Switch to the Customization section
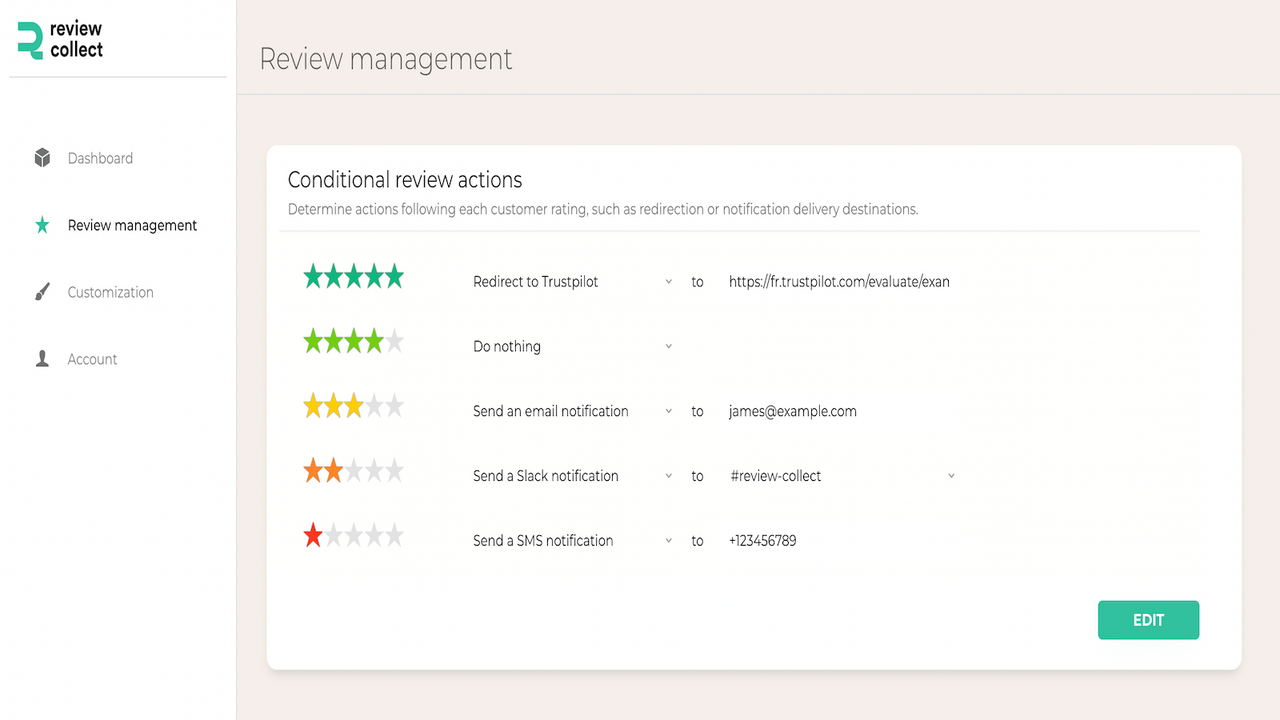Image resolution: width=1280 pixels, height=720 pixels. click(110, 291)
